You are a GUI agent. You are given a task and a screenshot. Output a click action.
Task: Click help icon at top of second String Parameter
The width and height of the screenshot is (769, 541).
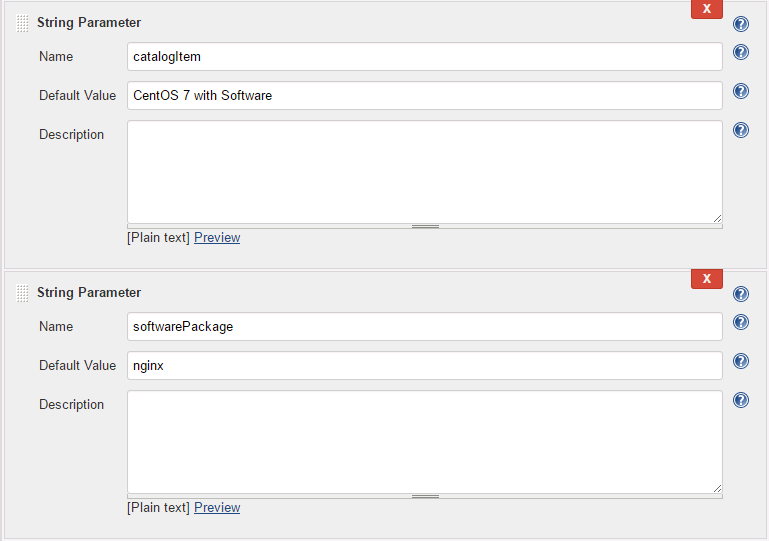click(x=741, y=294)
